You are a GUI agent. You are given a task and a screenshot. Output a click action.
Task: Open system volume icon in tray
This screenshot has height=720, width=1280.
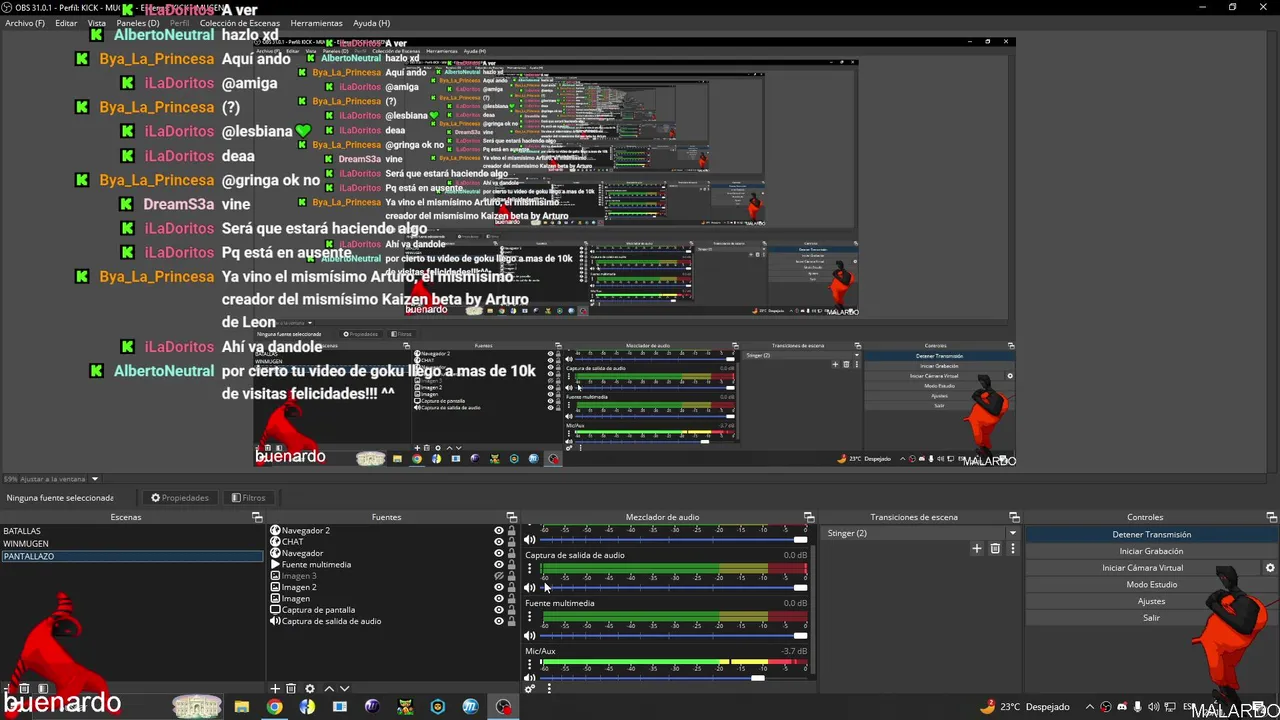coord(1153,707)
